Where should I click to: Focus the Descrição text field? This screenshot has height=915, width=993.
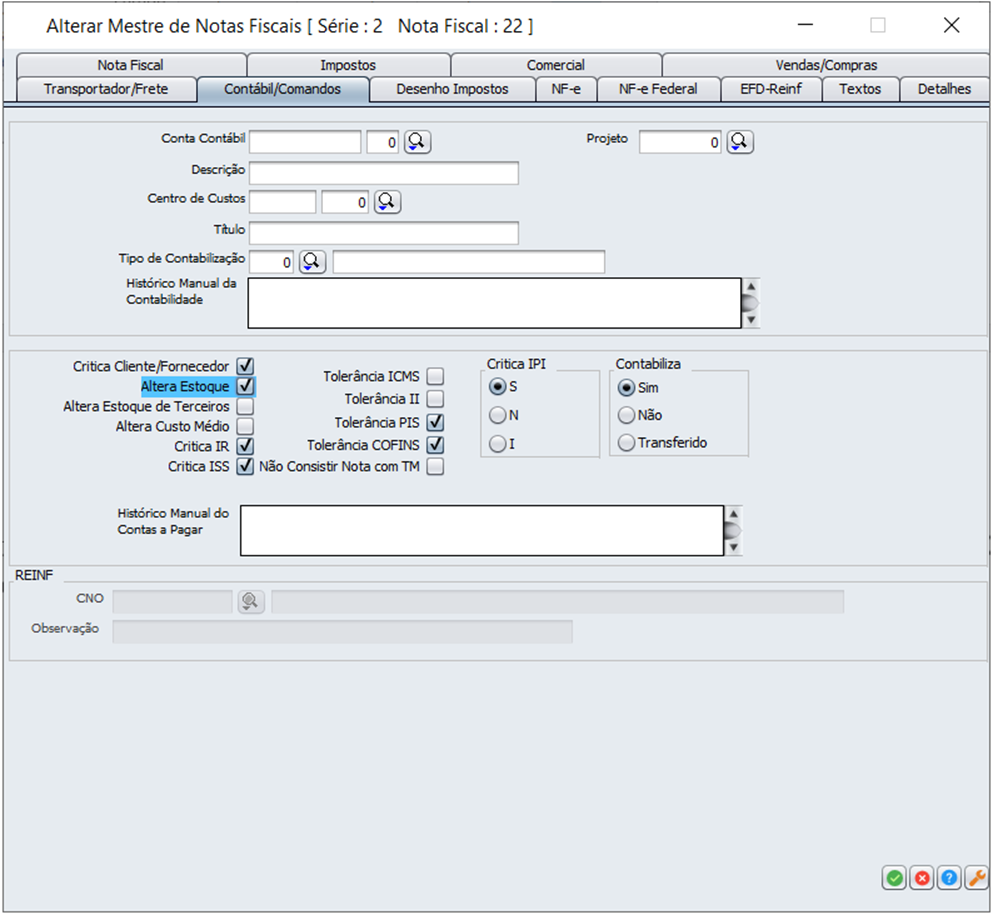pos(384,173)
